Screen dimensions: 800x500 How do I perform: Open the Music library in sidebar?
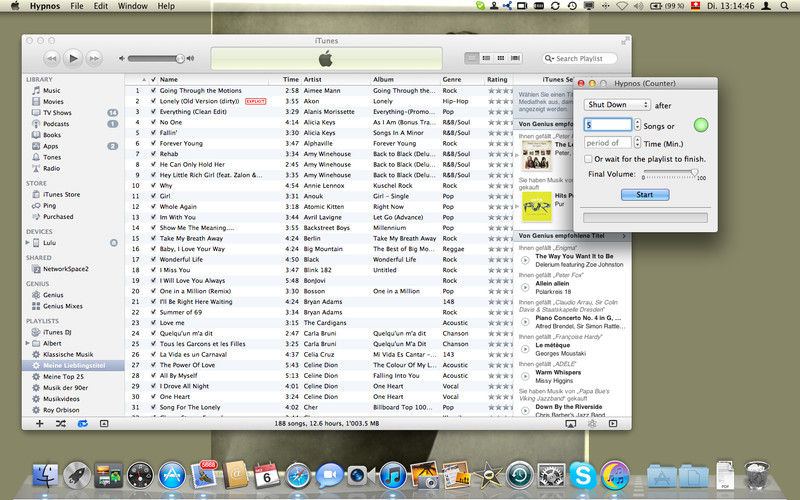pyautogui.click(x=52, y=90)
